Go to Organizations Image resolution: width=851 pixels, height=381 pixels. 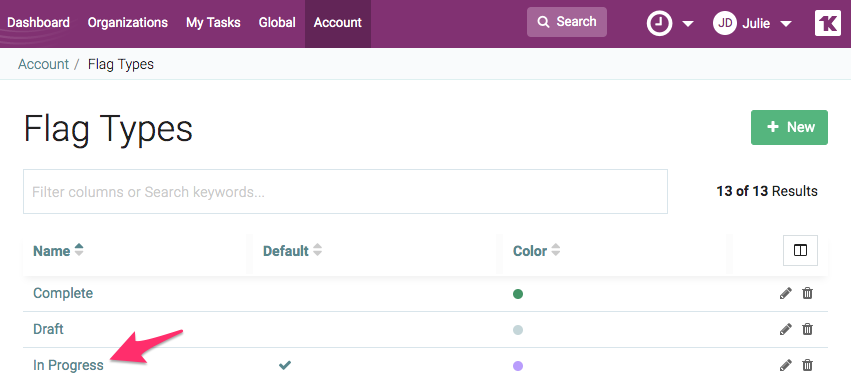click(128, 23)
